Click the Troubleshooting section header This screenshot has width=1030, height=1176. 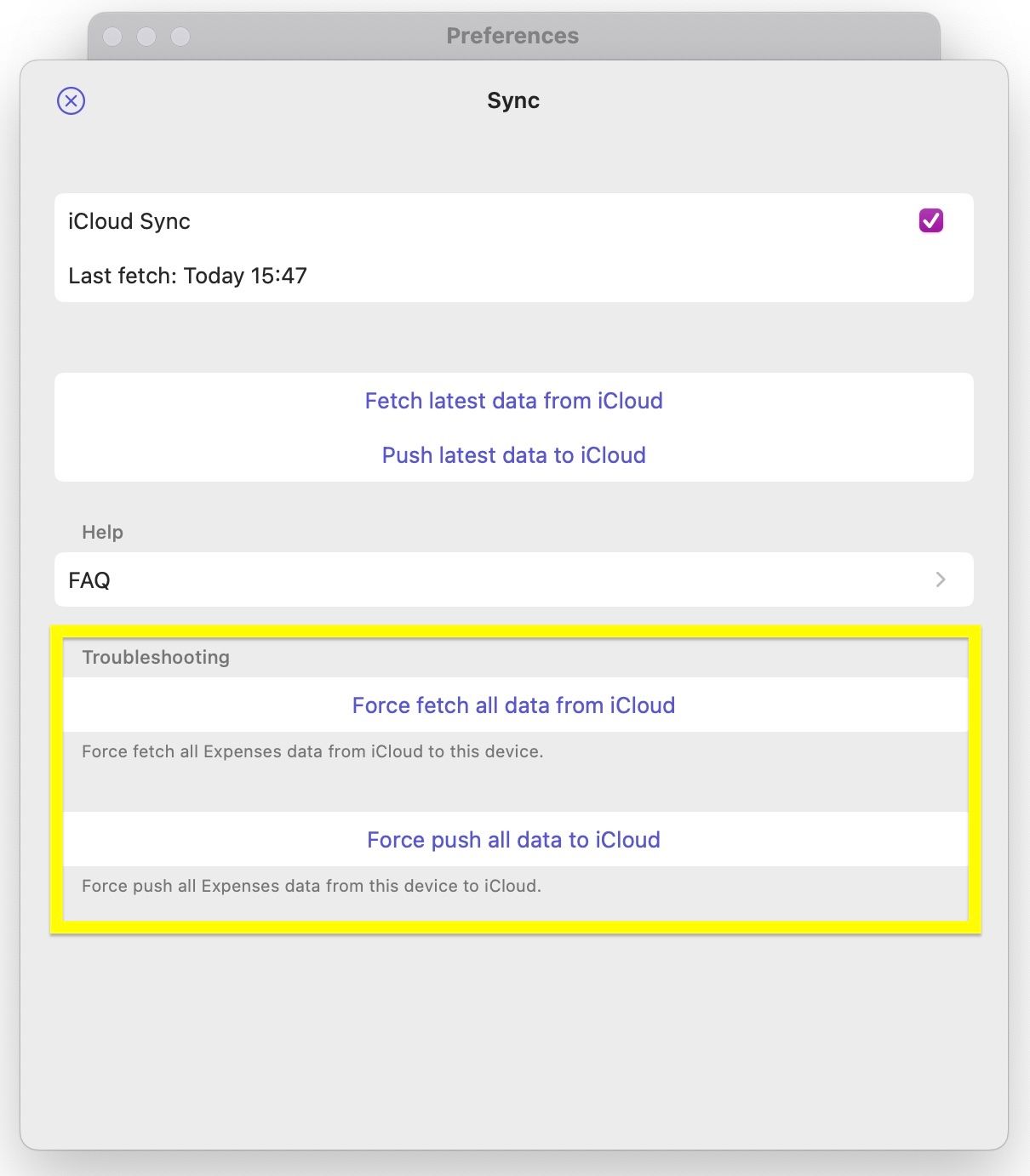tap(156, 657)
